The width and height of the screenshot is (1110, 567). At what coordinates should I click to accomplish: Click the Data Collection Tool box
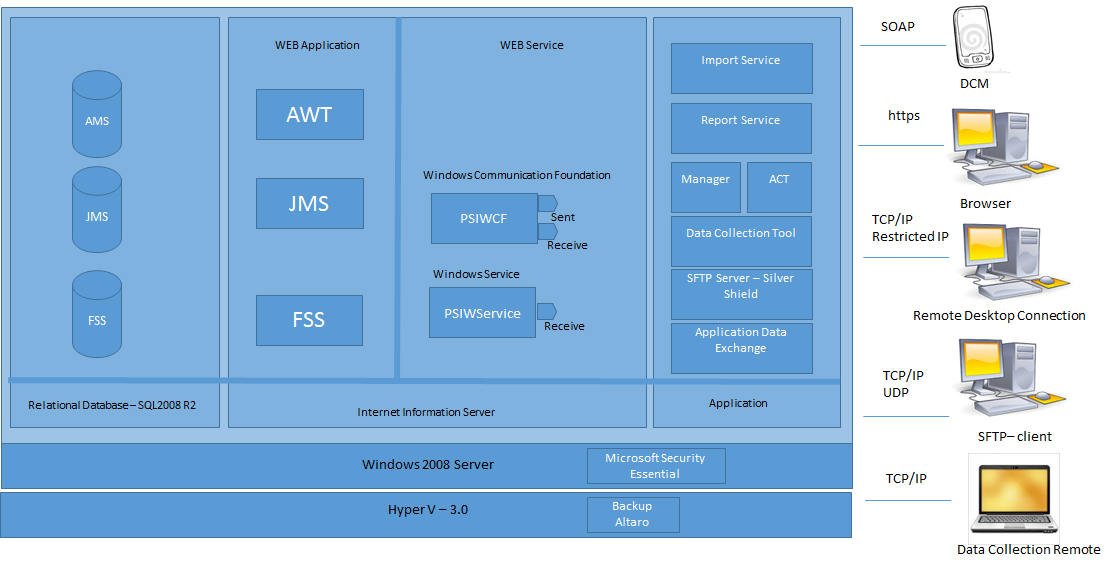point(741,241)
